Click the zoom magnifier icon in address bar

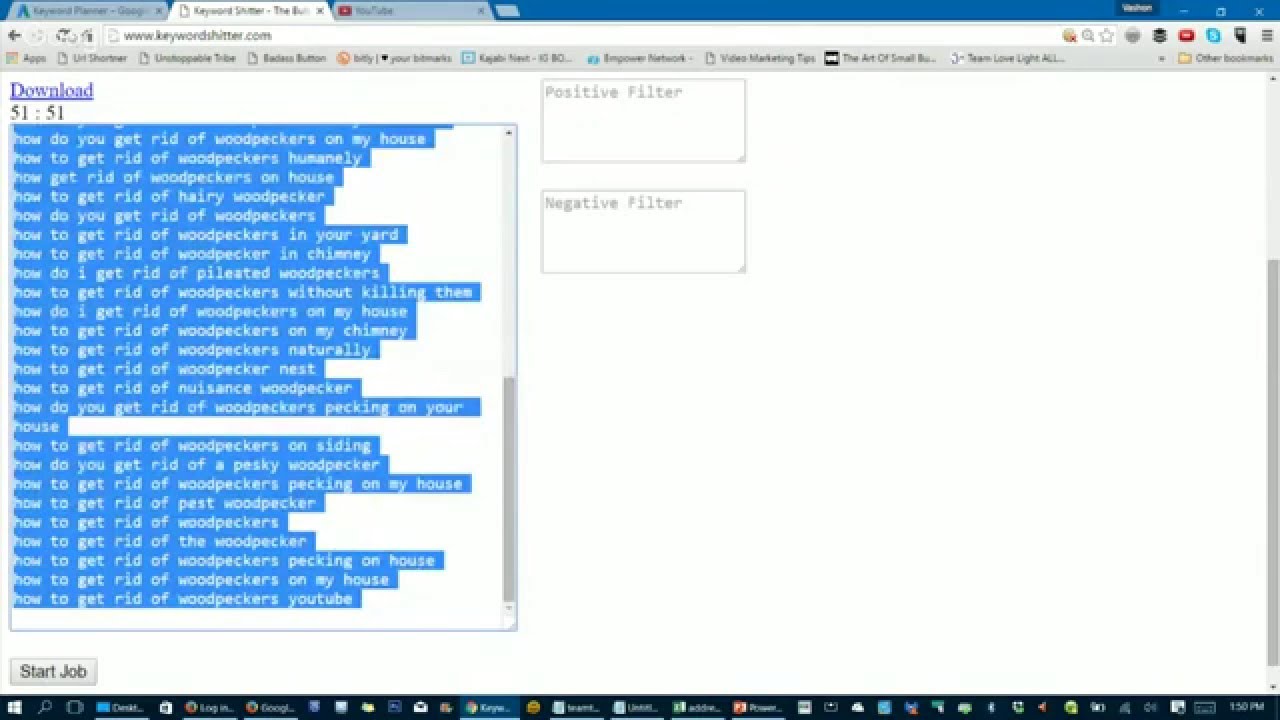pos(1088,35)
